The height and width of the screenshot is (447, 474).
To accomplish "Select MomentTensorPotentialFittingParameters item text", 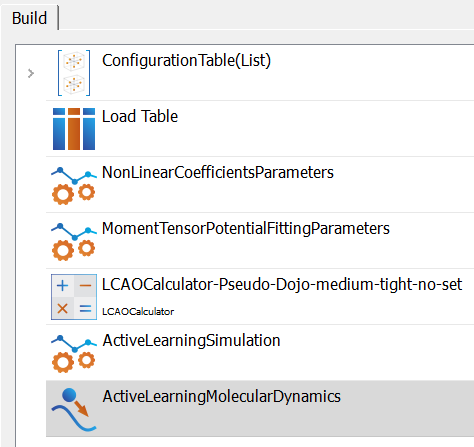I will (246, 229).
